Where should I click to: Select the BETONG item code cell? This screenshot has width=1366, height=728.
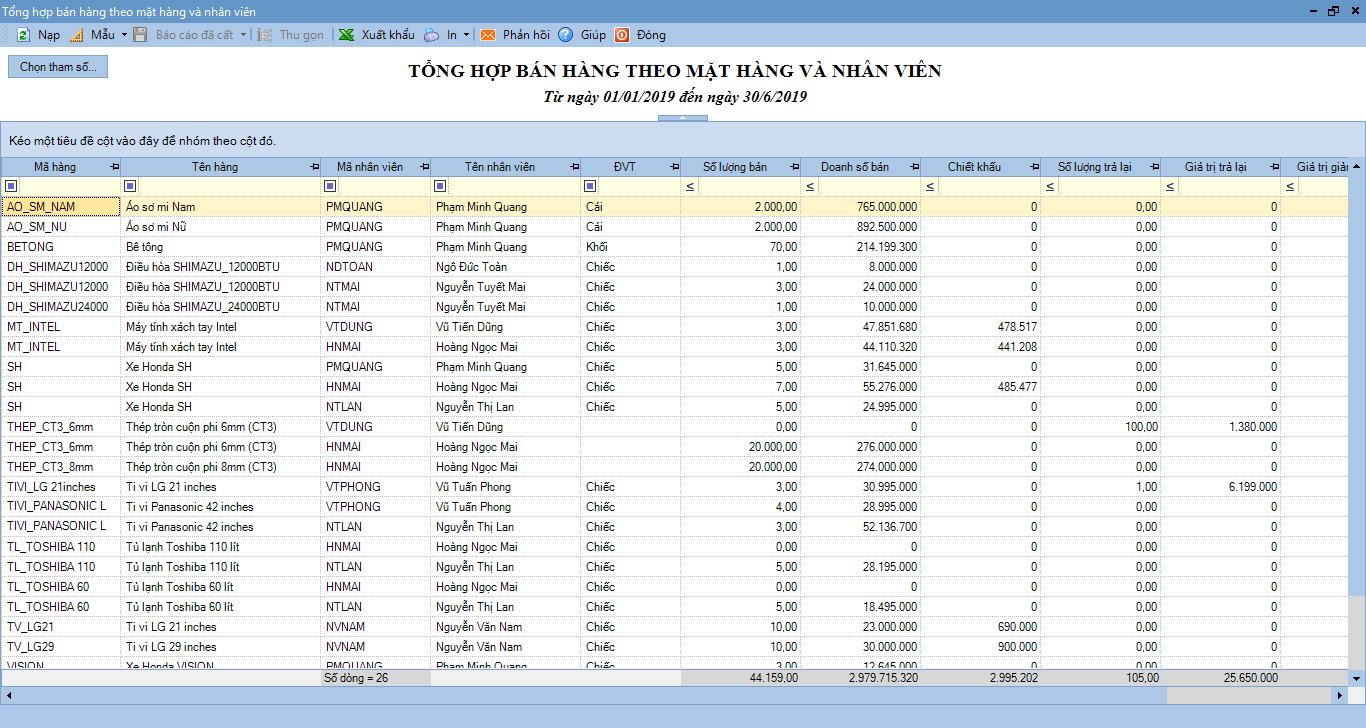(60, 247)
